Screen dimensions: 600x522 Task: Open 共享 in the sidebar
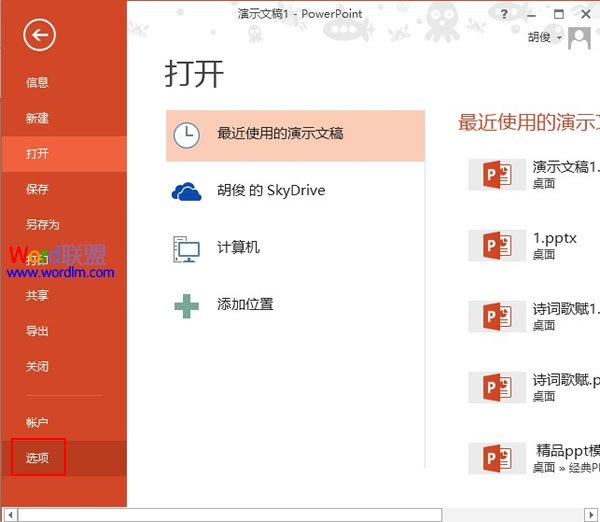point(37,295)
